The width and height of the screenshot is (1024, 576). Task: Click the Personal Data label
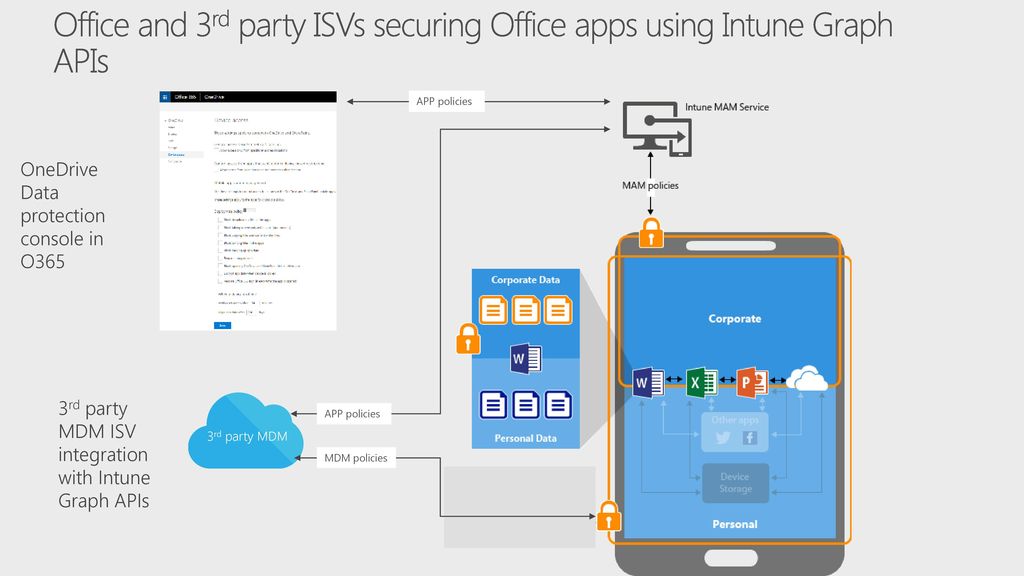click(526, 438)
